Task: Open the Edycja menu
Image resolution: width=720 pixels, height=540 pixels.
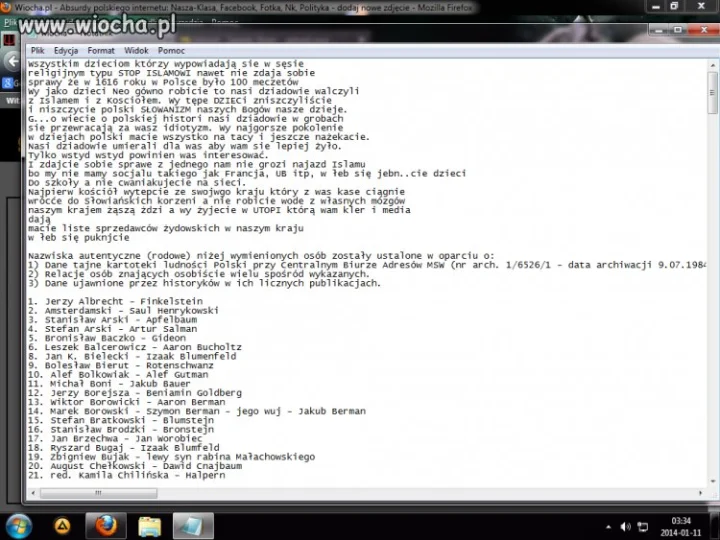Action: click(66, 51)
